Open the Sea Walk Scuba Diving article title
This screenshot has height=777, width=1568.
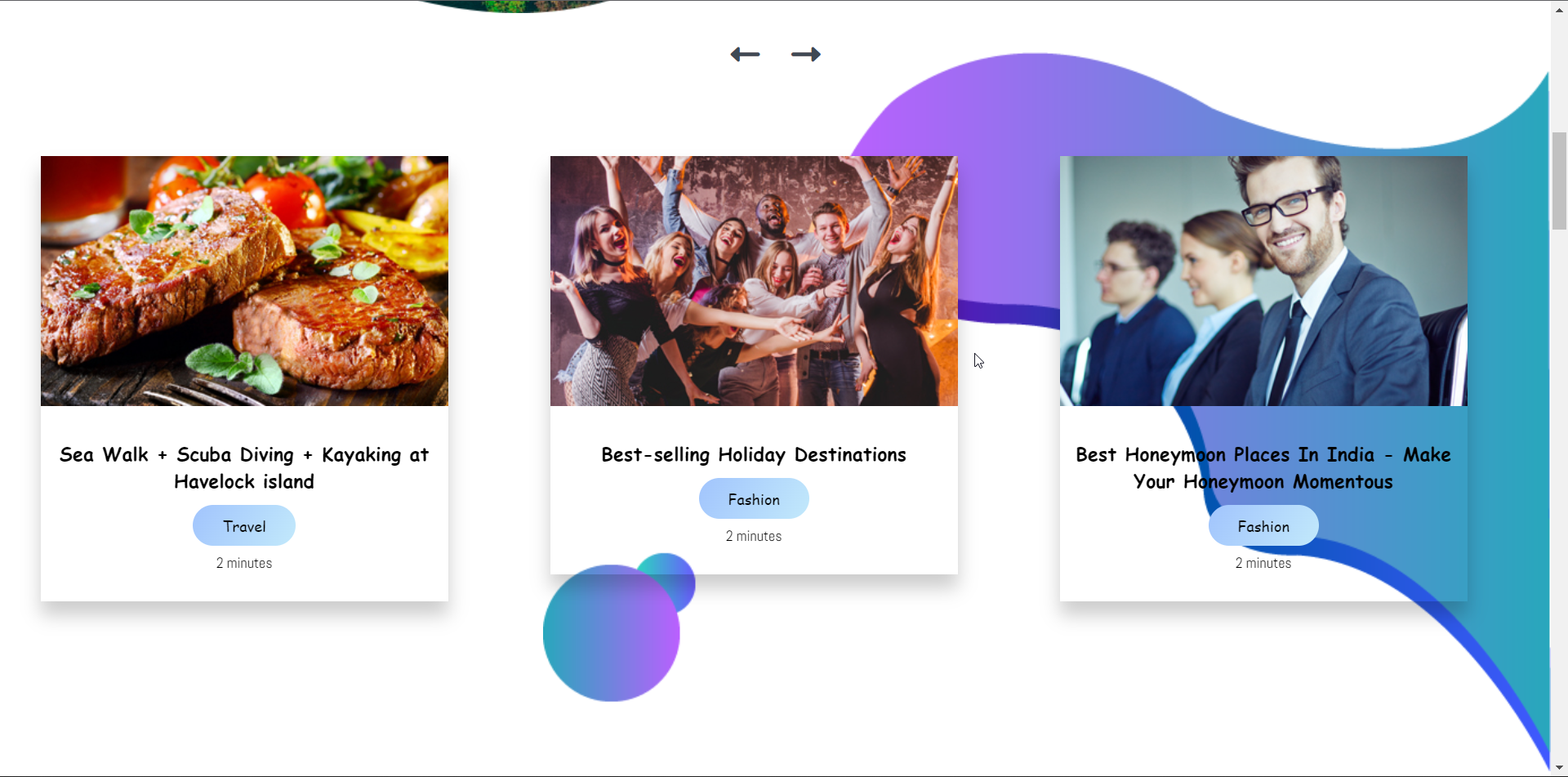point(244,468)
